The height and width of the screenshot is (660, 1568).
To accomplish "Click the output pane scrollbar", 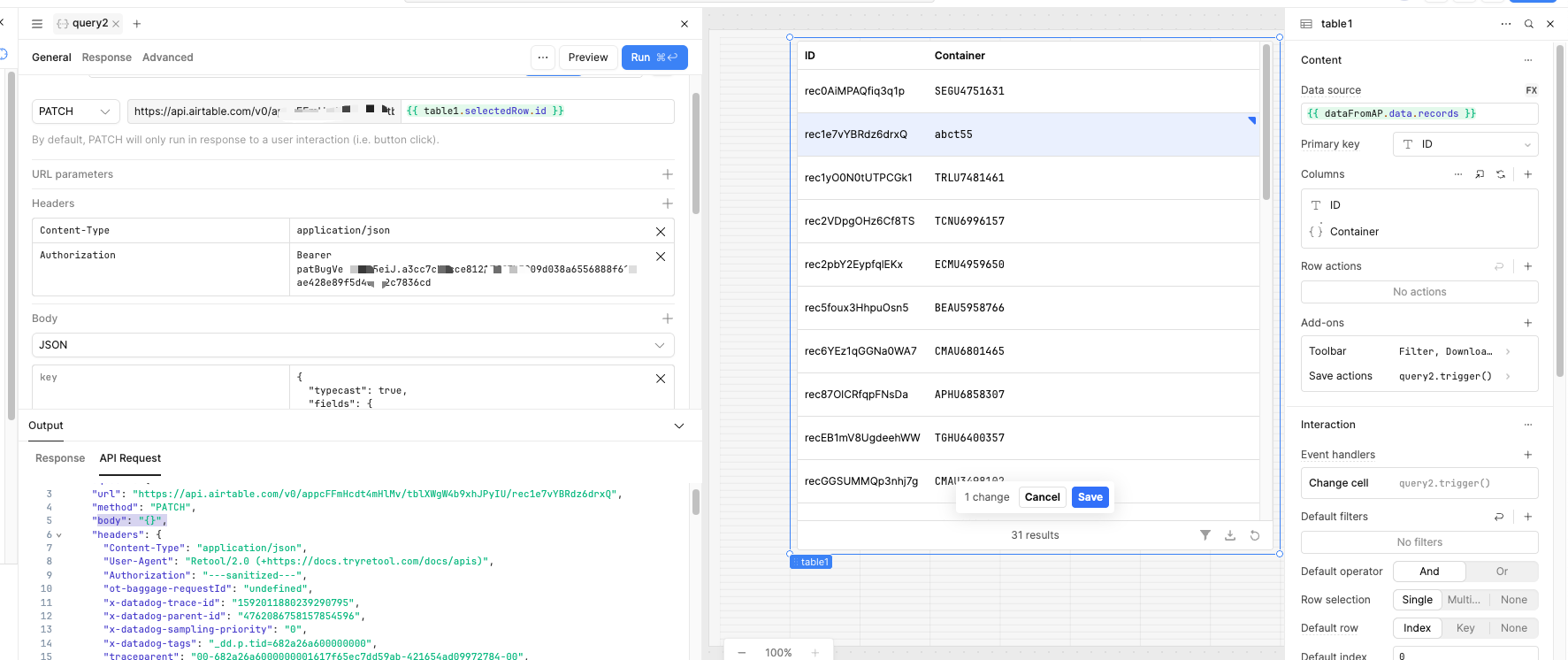I will [x=696, y=502].
